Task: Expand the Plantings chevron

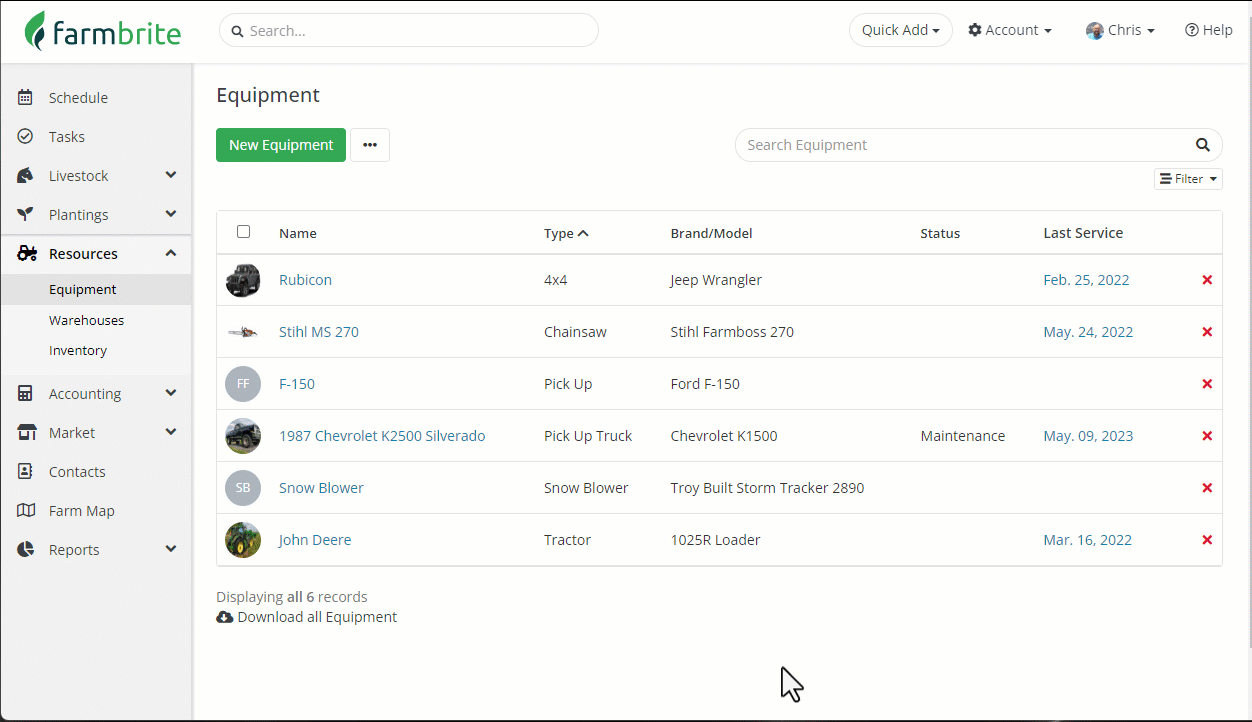Action: pyautogui.click(x=171, y=214)
